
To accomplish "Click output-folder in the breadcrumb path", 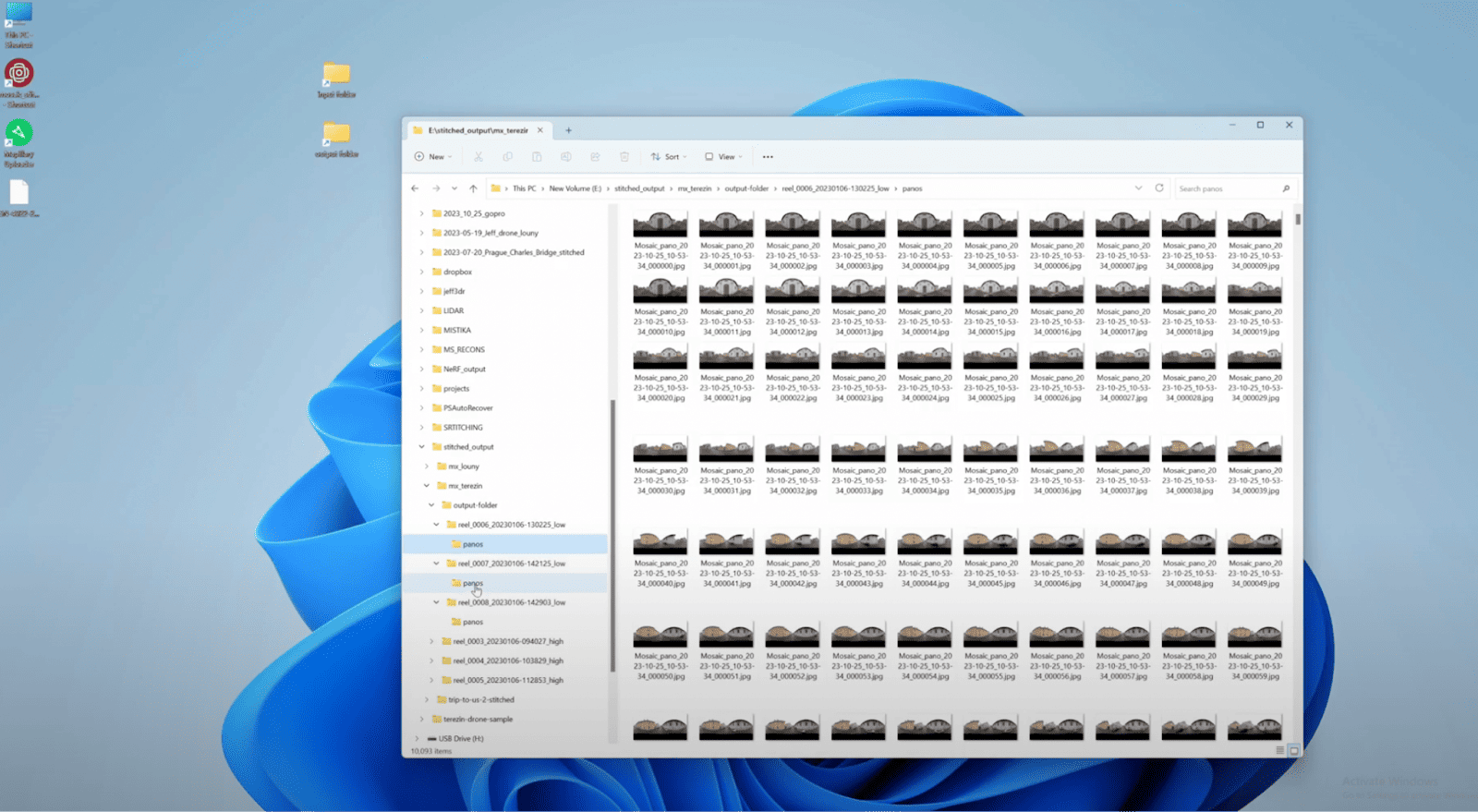I will pyautogui.click(x=746, y=188).
